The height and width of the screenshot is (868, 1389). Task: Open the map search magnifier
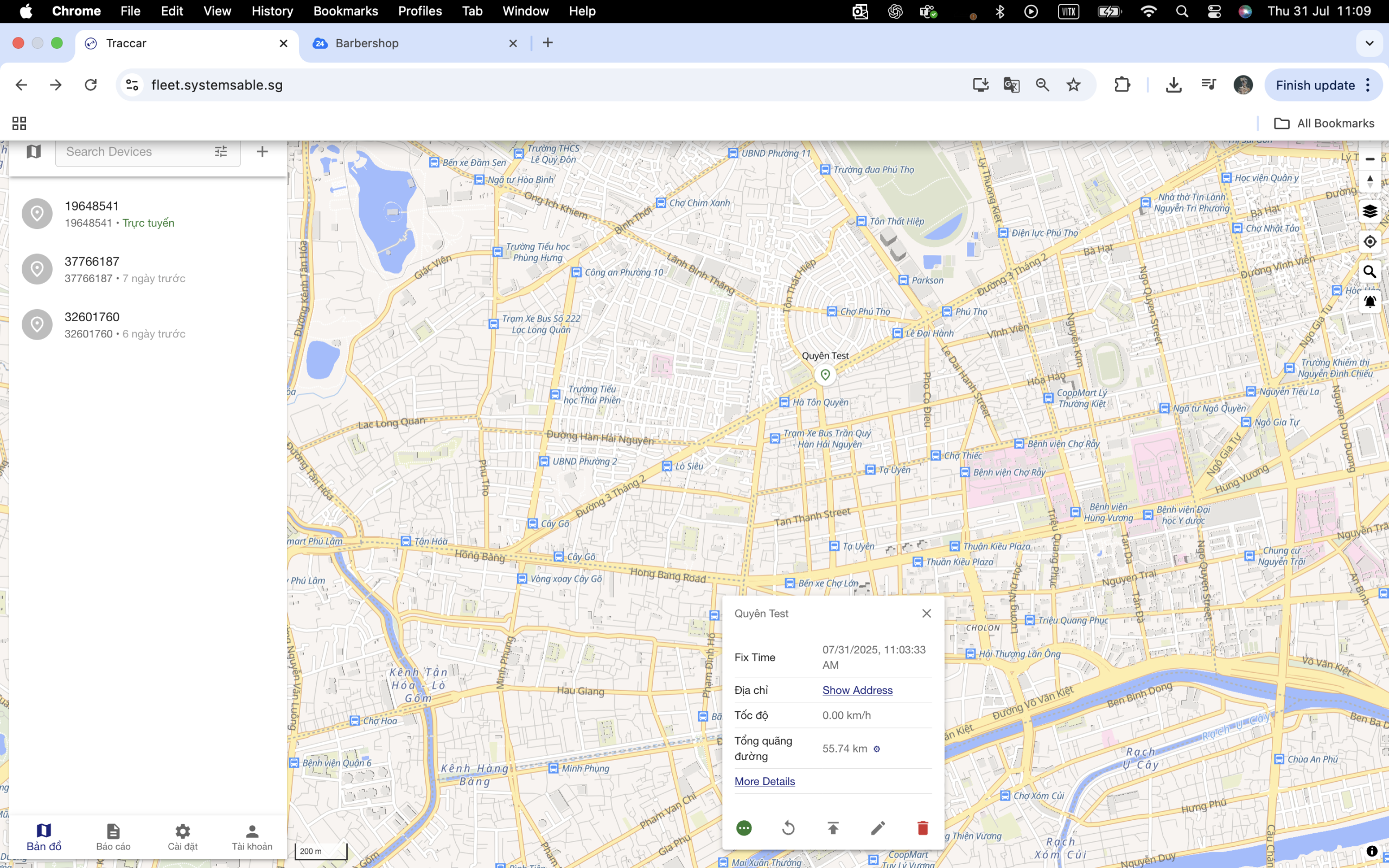coord(1369,272)
